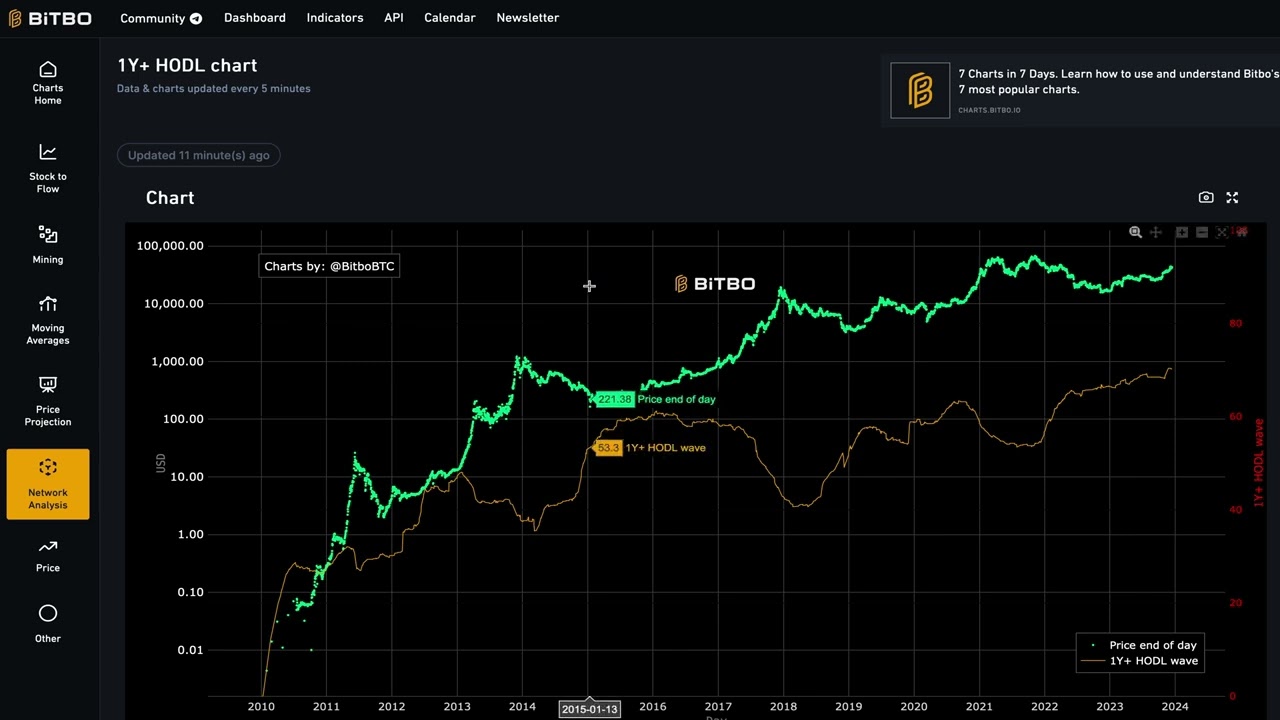
Task: Click the red 60 right-axis tick label
Action: click(1235, 417)
